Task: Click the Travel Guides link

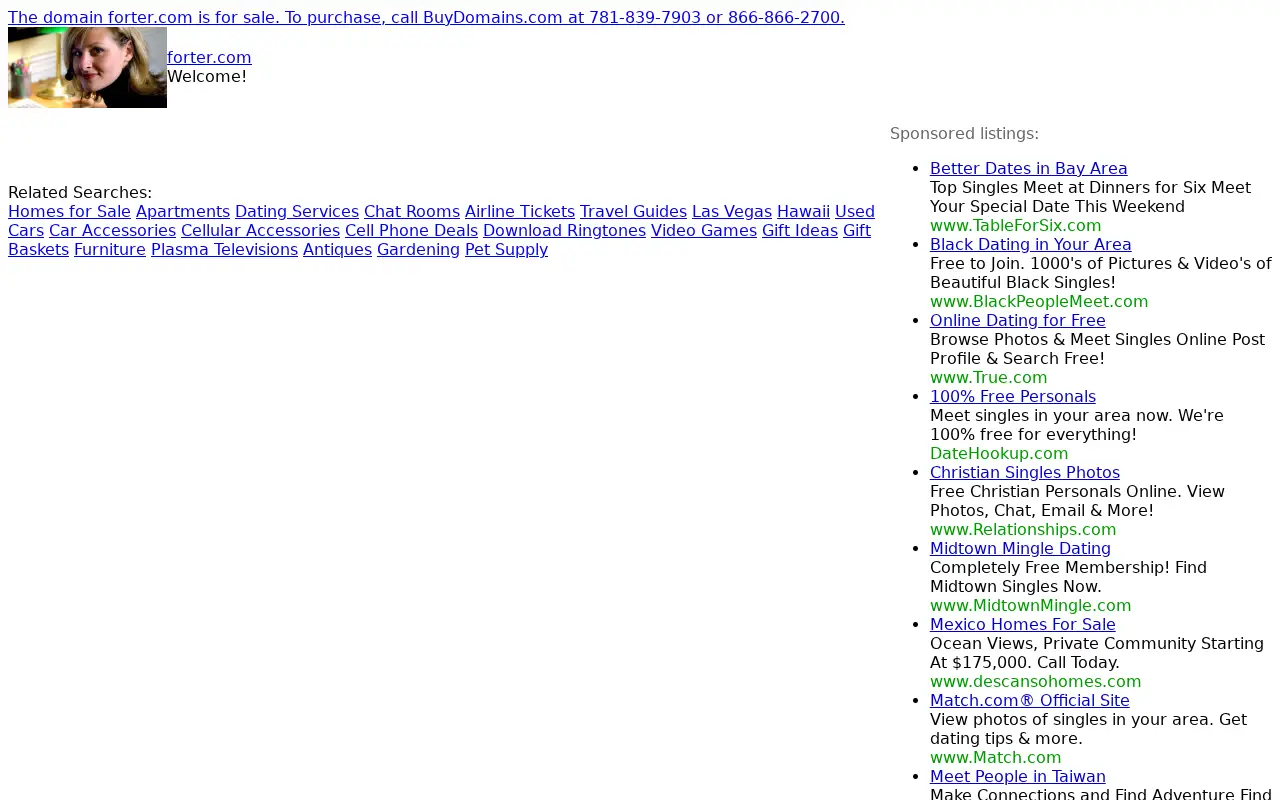Action: click(x=633, y=211)
